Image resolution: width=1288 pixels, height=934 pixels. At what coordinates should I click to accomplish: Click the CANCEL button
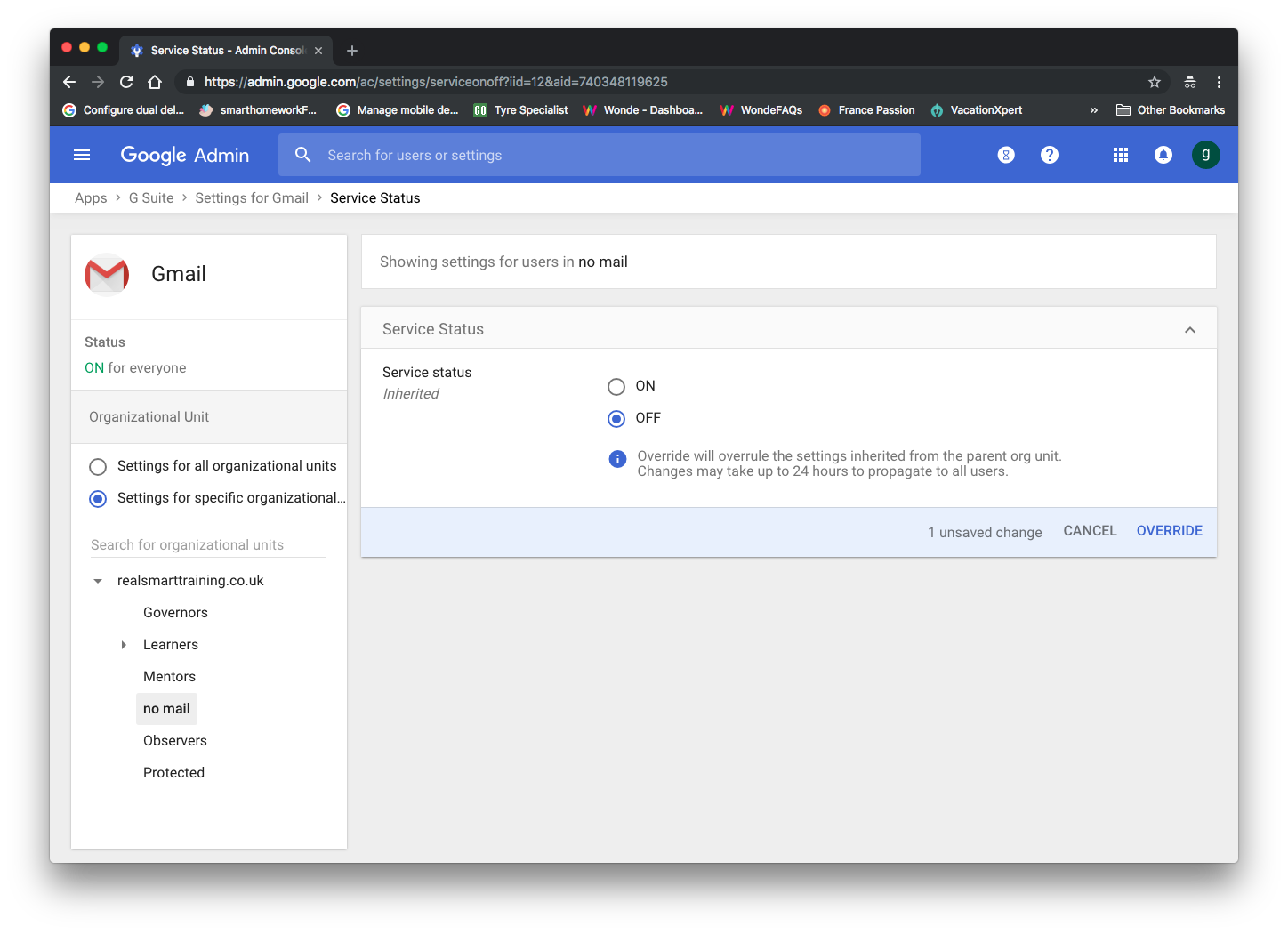1090,531
